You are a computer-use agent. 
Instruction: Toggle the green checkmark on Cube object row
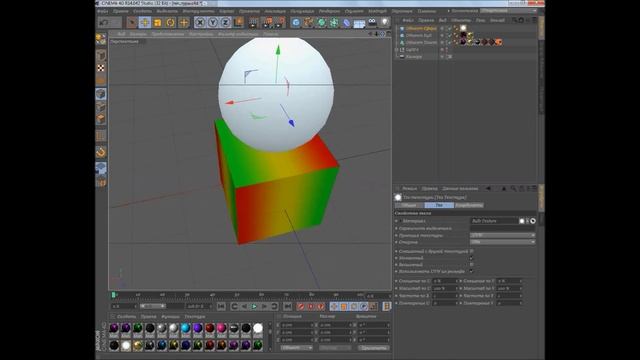(449, 36)
